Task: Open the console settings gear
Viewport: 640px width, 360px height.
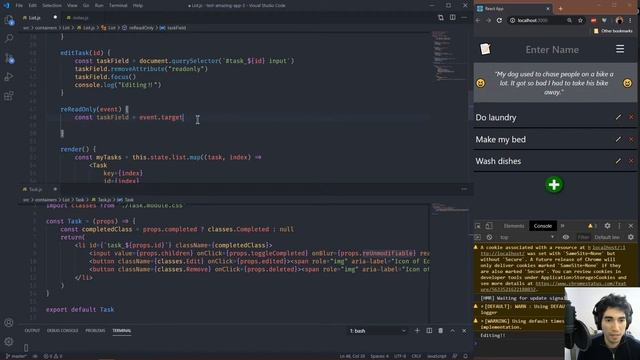Action: pyautogui.click(x=631, y=237)
